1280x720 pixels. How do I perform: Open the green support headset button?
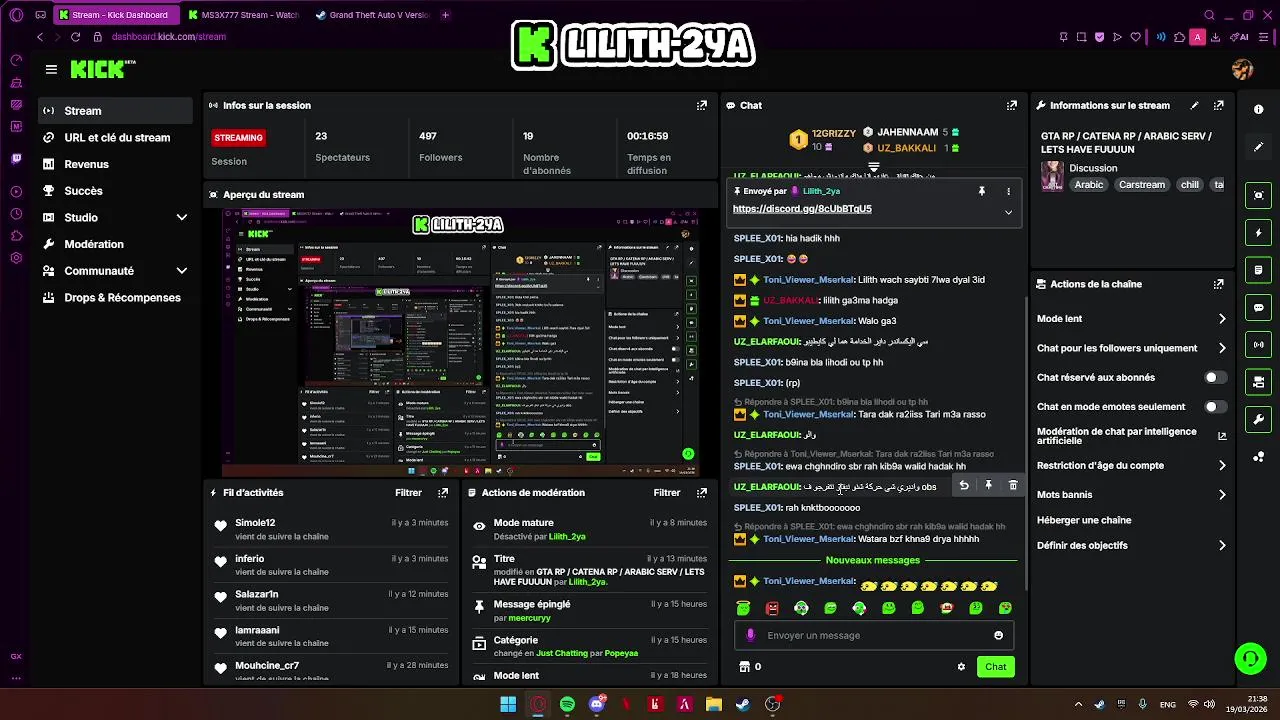[1250, 658]
